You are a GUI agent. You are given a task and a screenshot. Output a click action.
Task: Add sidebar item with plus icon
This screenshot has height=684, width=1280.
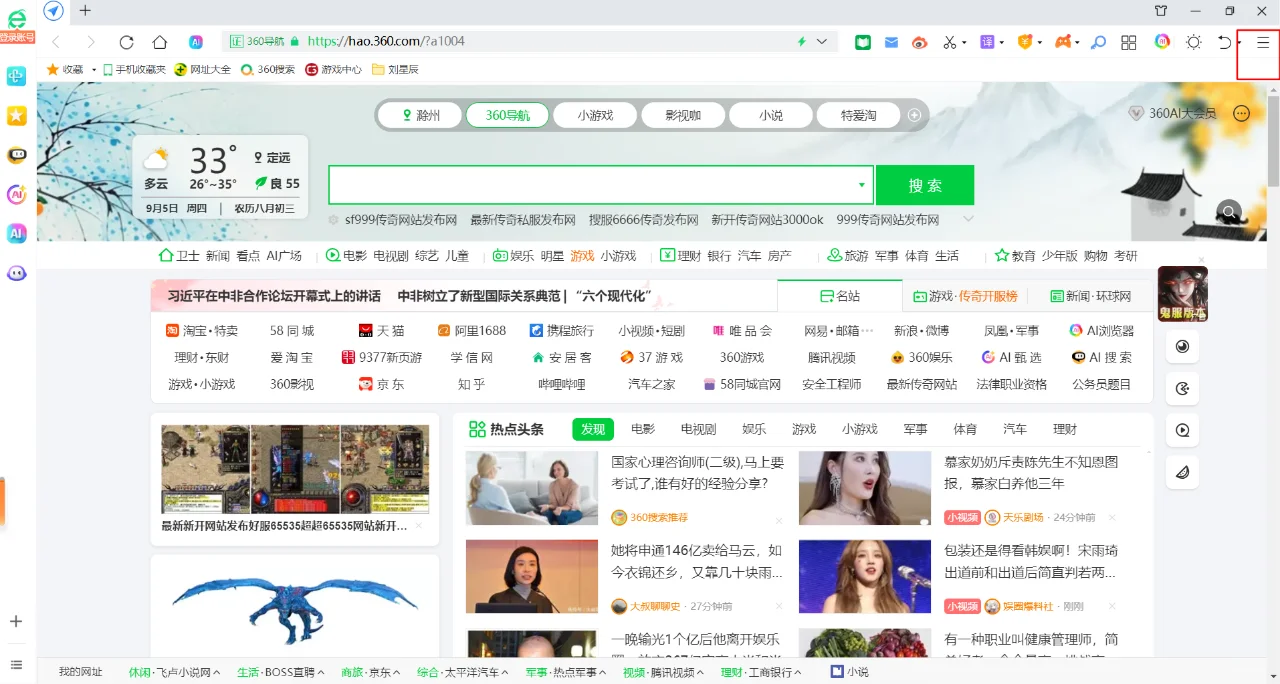pyautogui.click(x=16, y=621)
